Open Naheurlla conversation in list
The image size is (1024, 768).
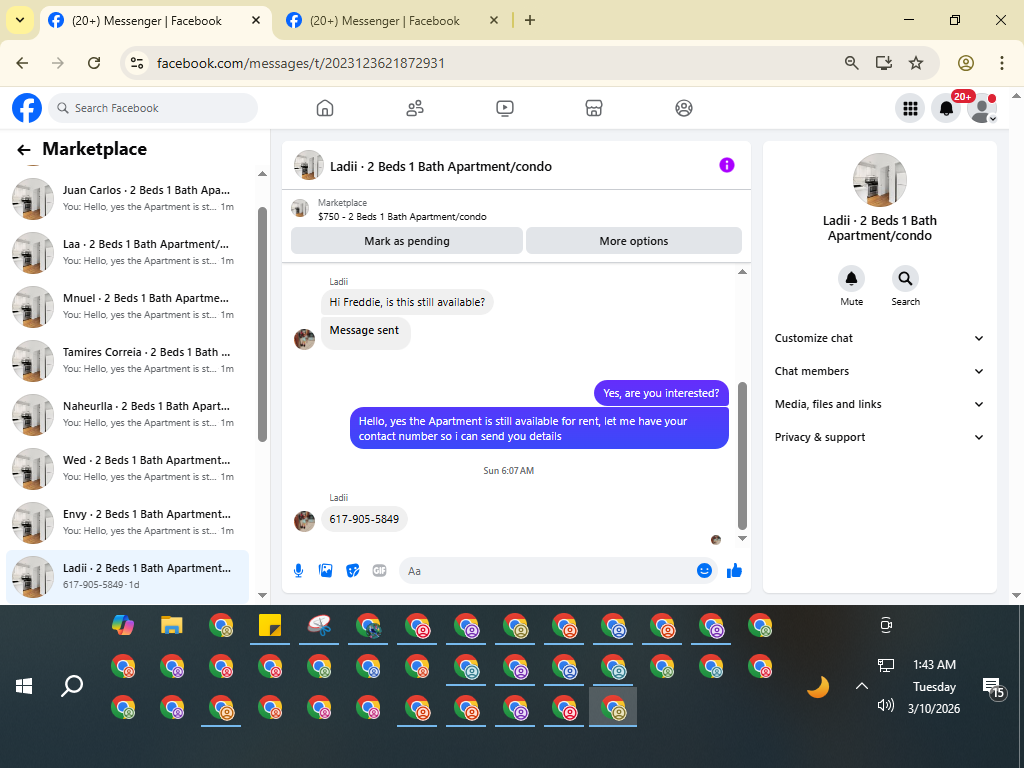[127, 415]
